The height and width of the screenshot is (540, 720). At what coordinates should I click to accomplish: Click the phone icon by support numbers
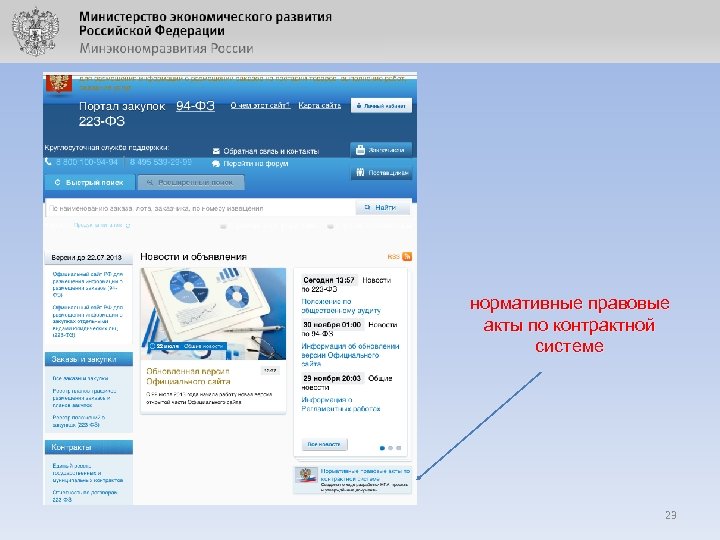click(x=48, y=162)
